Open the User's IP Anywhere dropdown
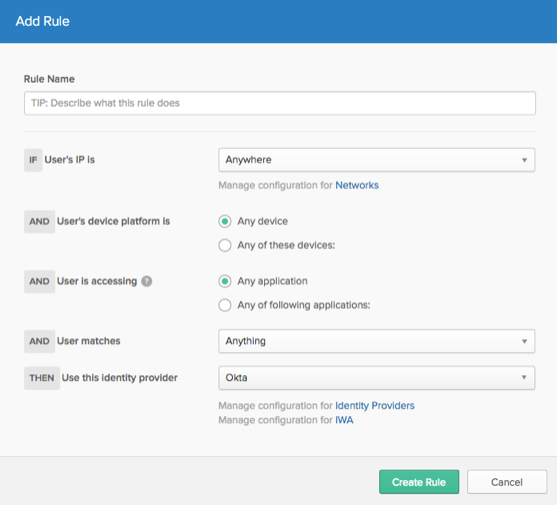The width and height of the screenshot is (557, 505). pos(377,160)
